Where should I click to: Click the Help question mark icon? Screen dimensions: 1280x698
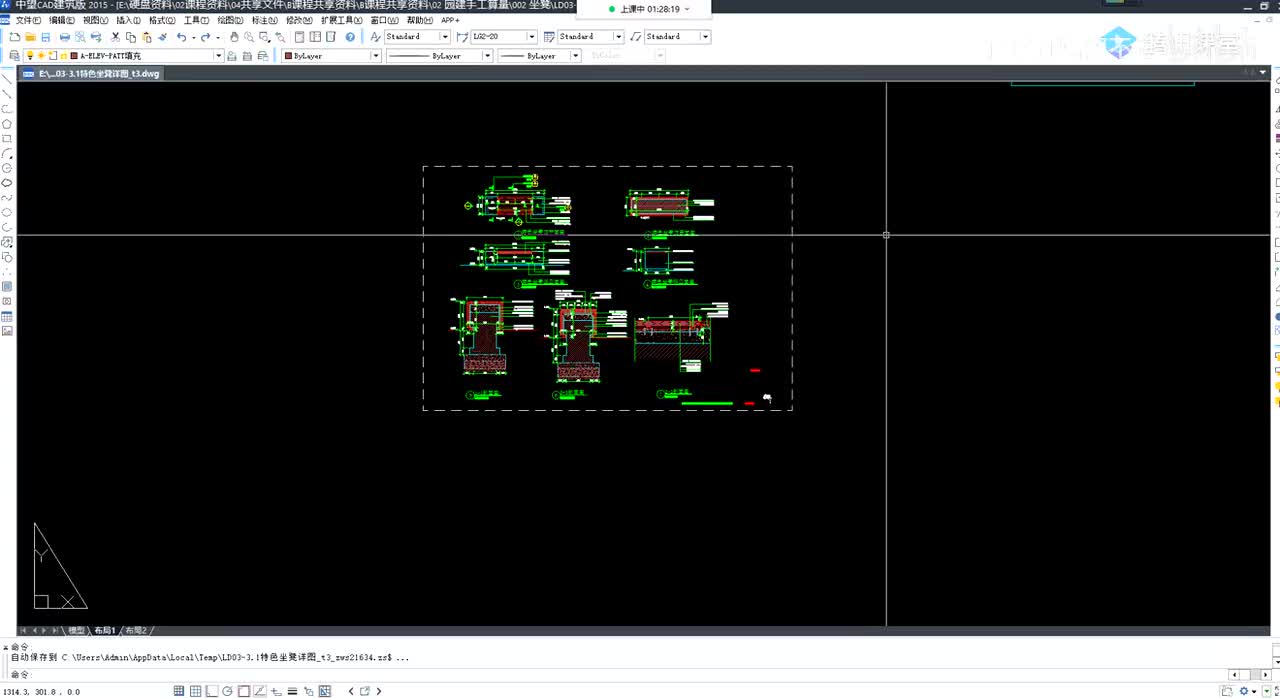coord(350,37)
